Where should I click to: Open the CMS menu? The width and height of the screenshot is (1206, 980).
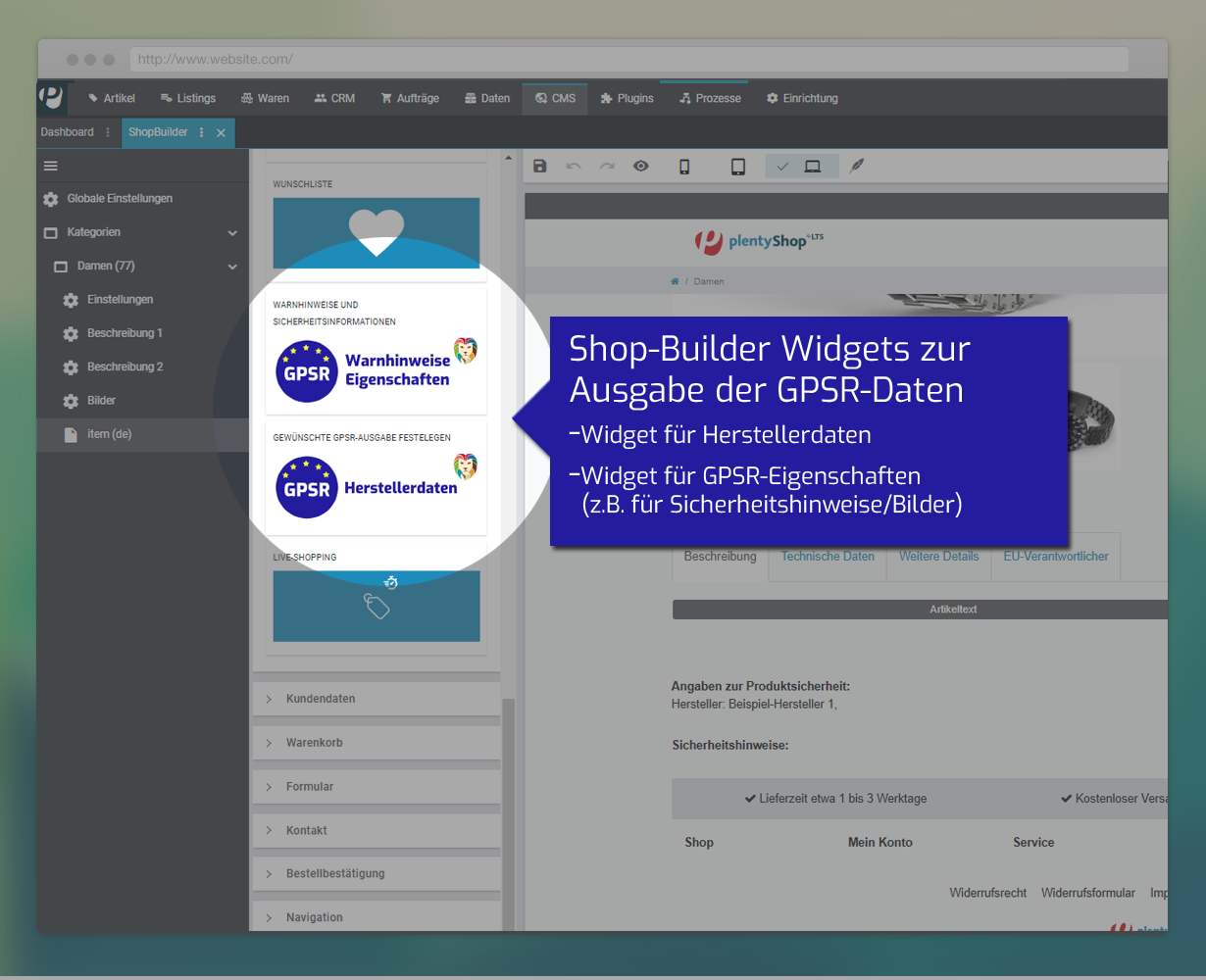pyautogui.click(x=556, y=98)
